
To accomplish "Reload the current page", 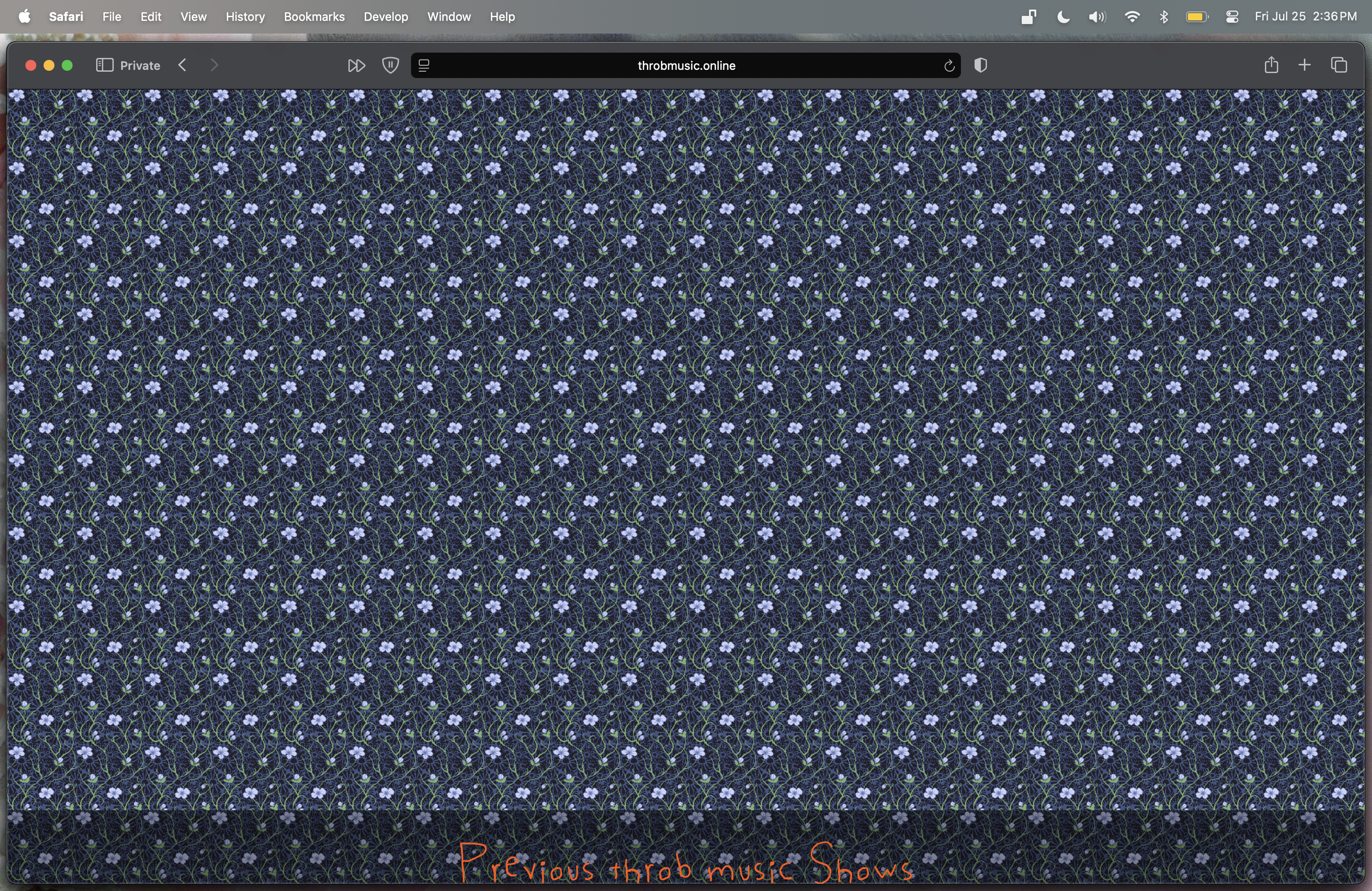I will pos(949,66).
